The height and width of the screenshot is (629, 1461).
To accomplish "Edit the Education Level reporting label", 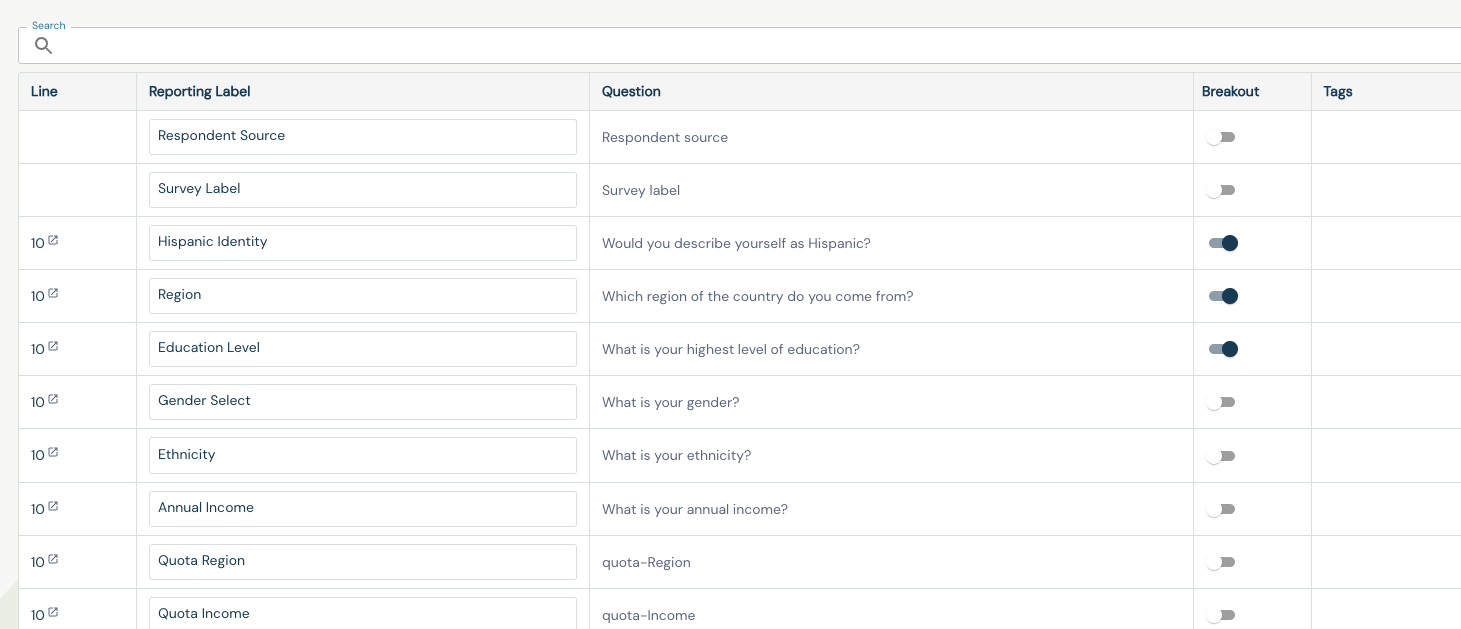I will (363, 349).
